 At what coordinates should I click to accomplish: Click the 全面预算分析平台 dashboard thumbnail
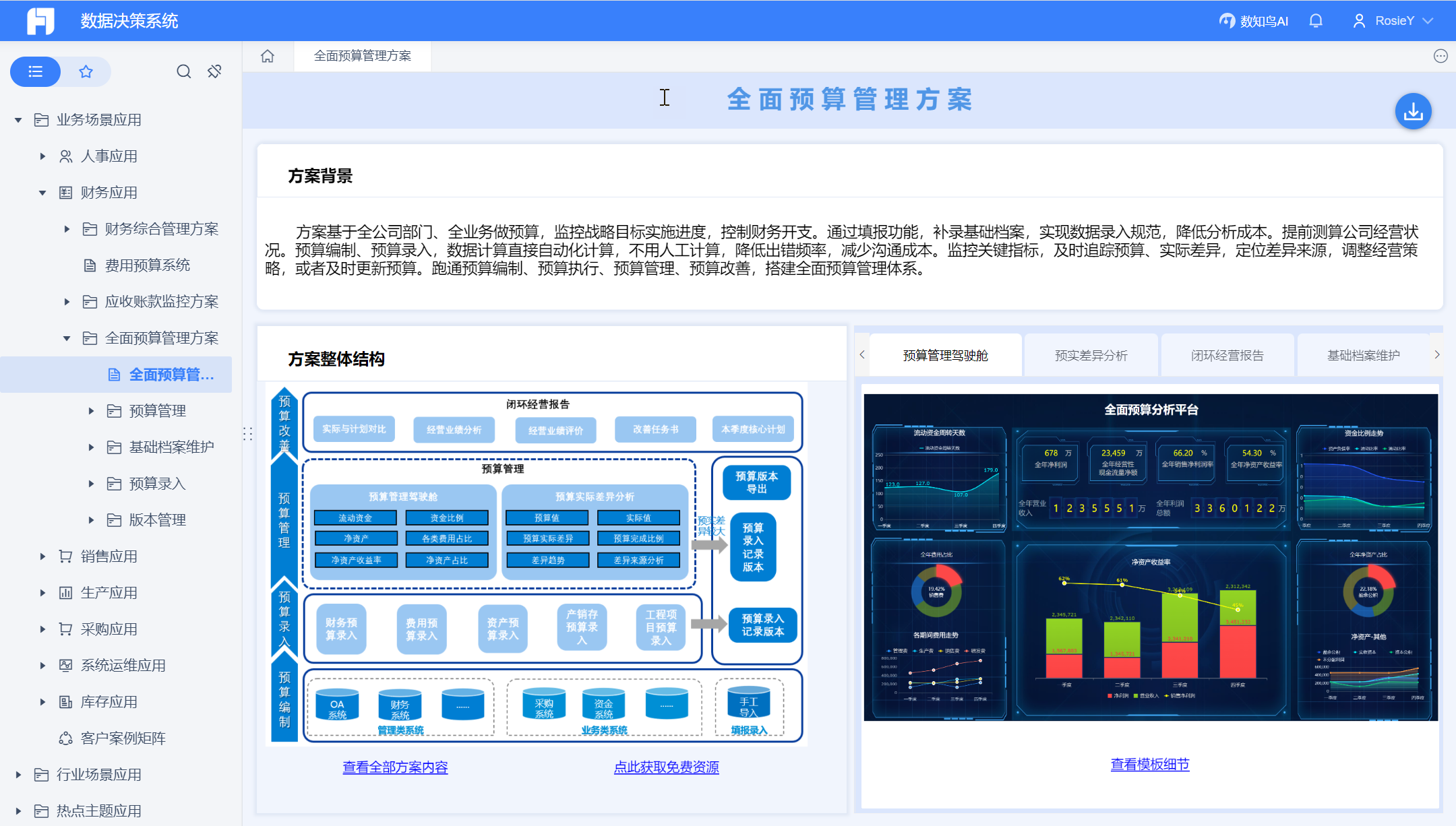point(1150,557)
